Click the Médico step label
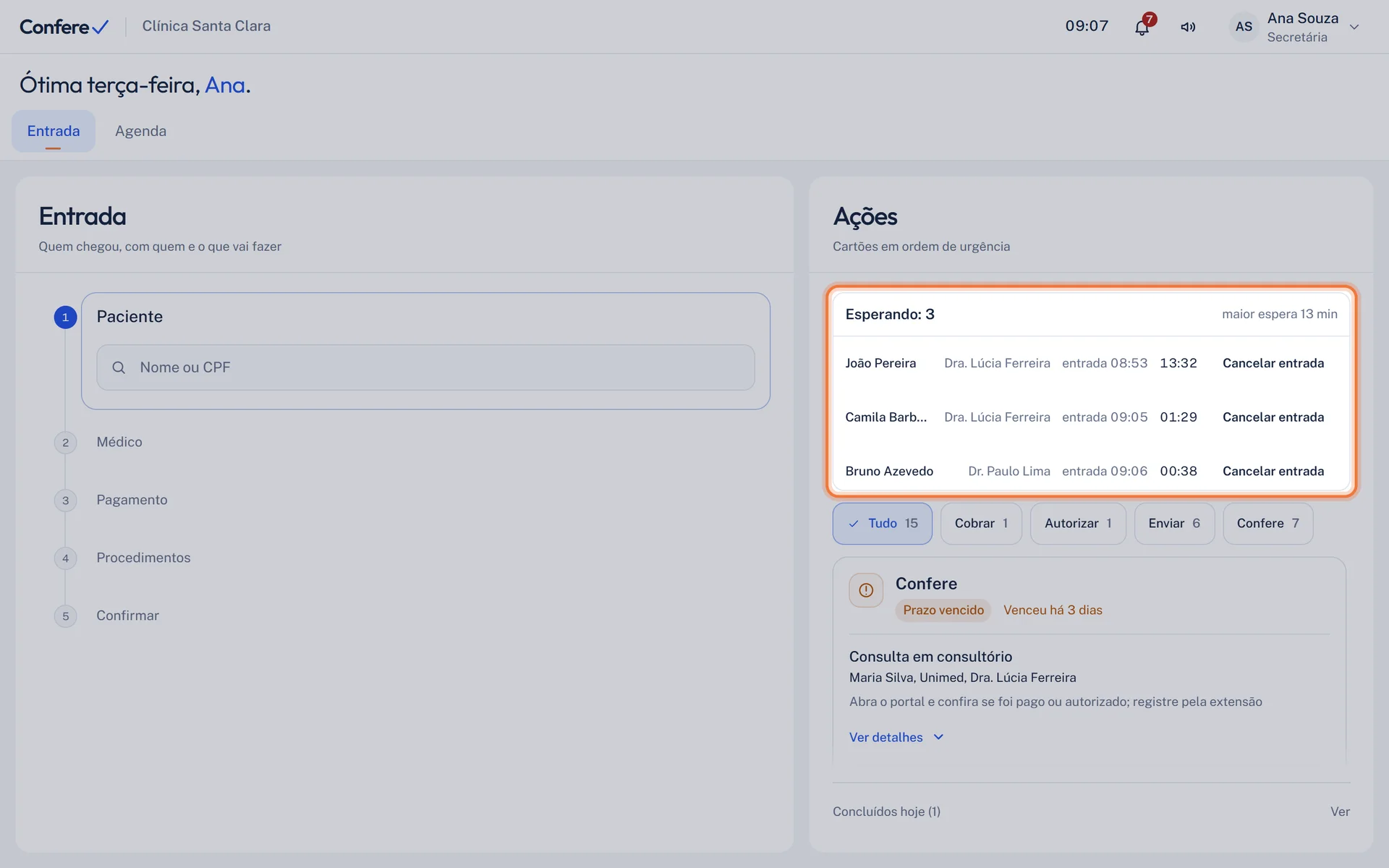Image resolution: width=1389 pixels, height=868 pixels. tap(119, 442)
